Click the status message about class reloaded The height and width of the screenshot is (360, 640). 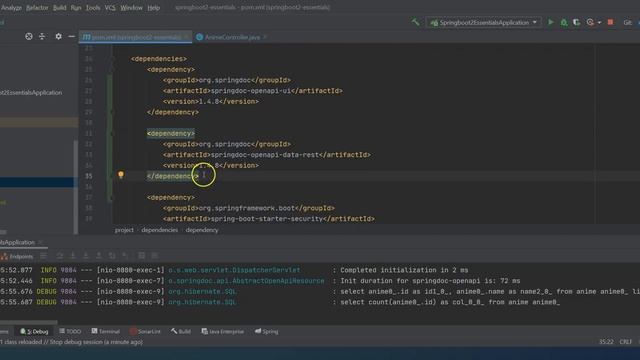pyautogui.click(x=72, y=342)
